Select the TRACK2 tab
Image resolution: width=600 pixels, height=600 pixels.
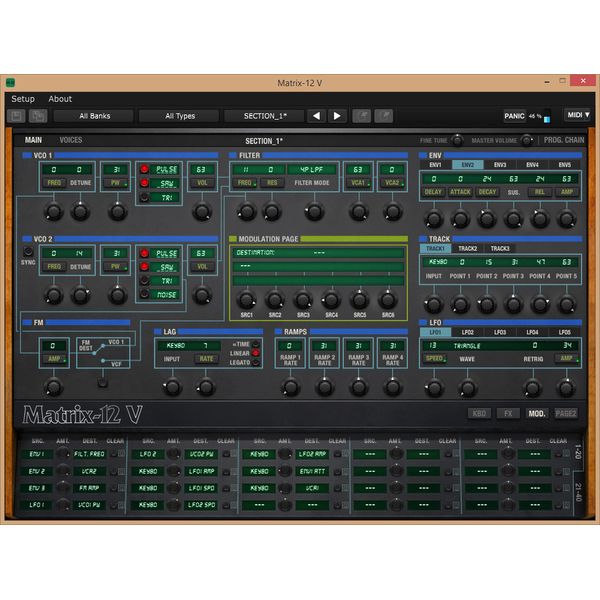468,248
